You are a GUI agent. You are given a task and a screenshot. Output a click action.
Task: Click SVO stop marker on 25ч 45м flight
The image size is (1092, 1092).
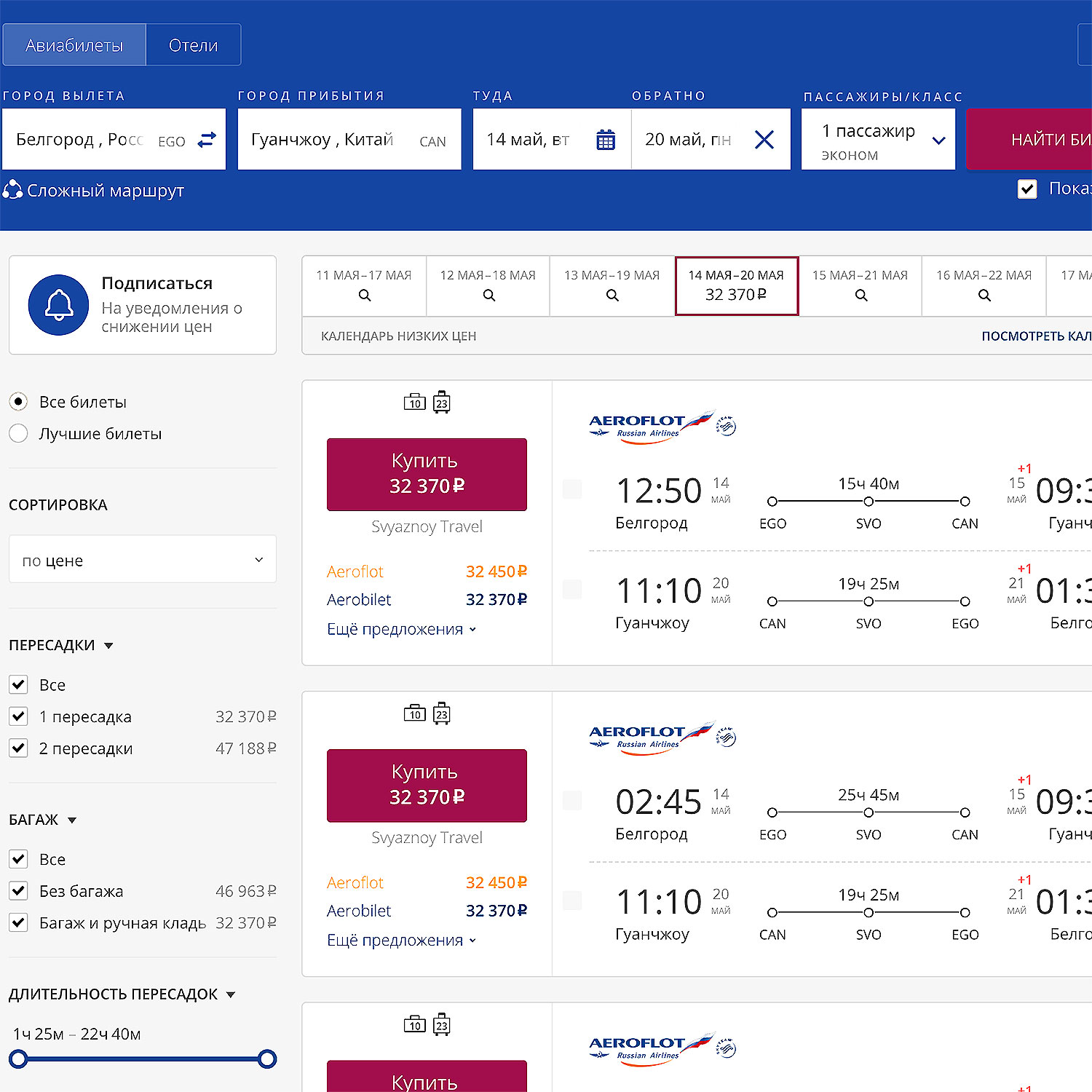pos(869,812)
